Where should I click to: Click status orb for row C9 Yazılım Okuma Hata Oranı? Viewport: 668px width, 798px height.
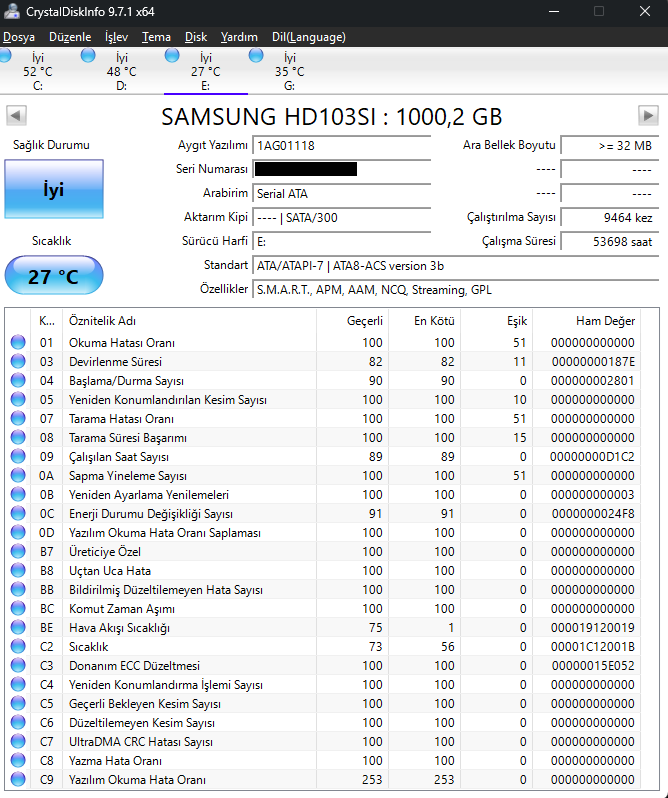pyautogui.click(x=18, y=779)
